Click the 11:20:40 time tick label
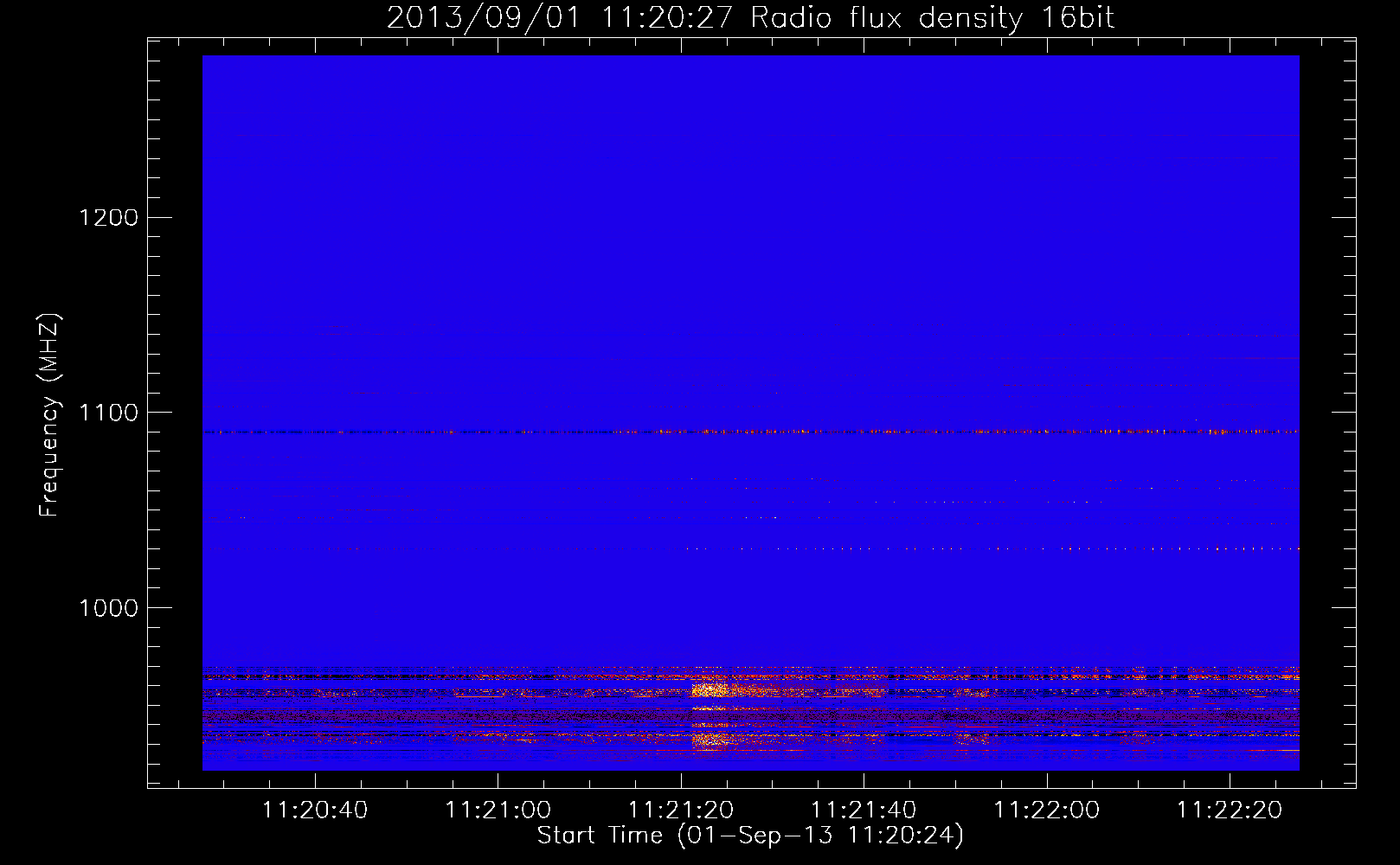This screenshot has width=1400, height=865. coord(315,811)
